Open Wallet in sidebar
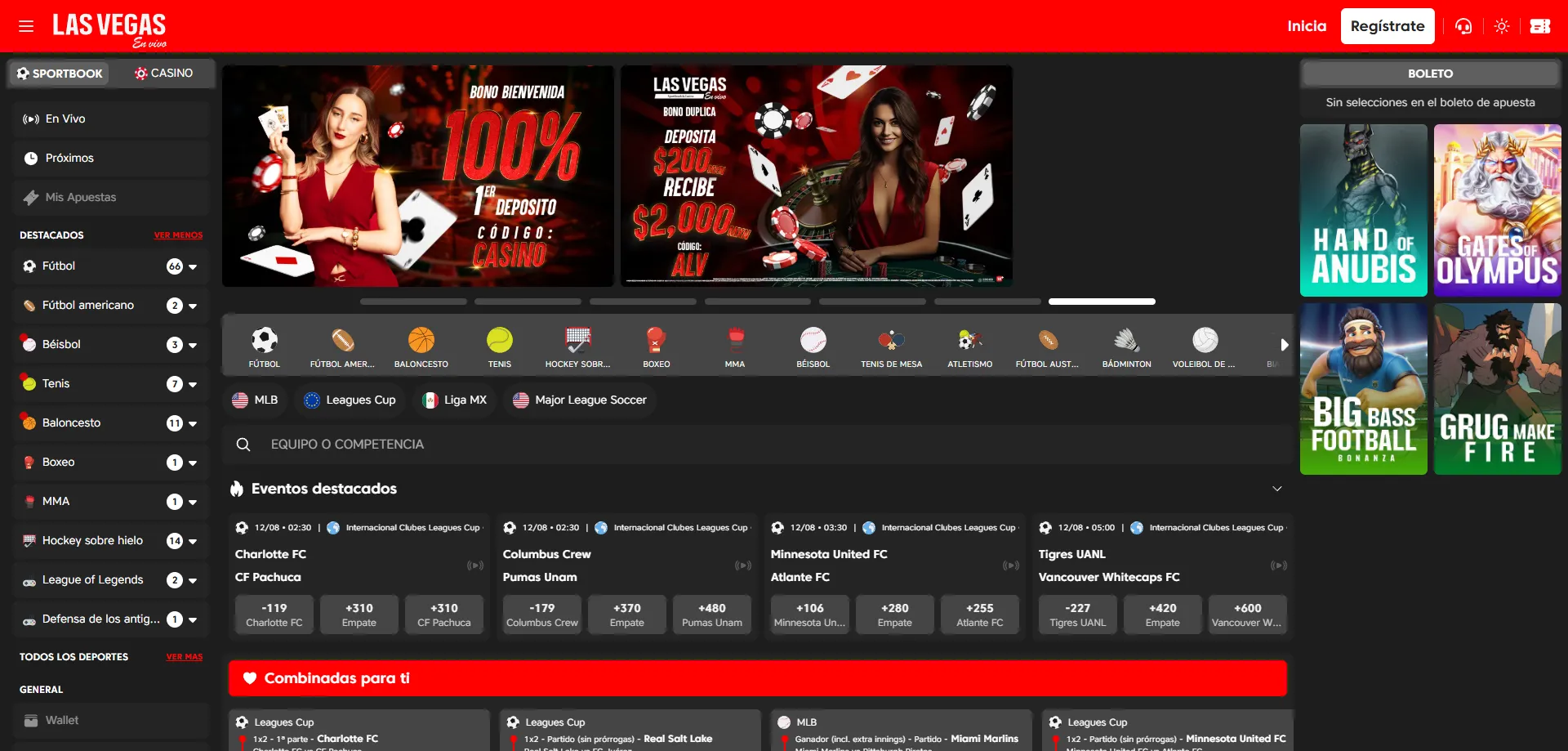1568x751 pixels. coord(111,721)
